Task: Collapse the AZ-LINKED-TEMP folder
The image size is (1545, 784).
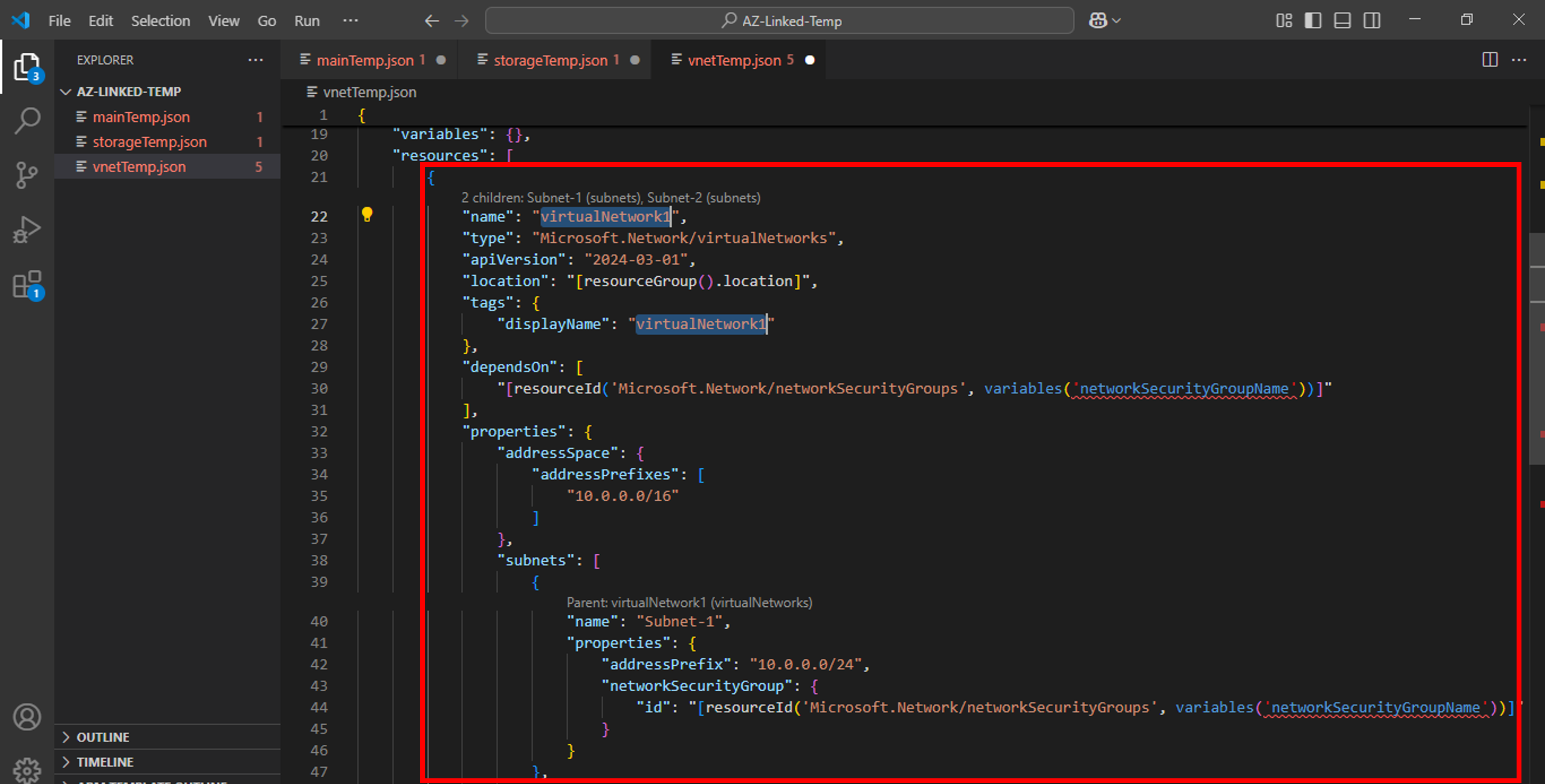Action: tap(66, 91)
